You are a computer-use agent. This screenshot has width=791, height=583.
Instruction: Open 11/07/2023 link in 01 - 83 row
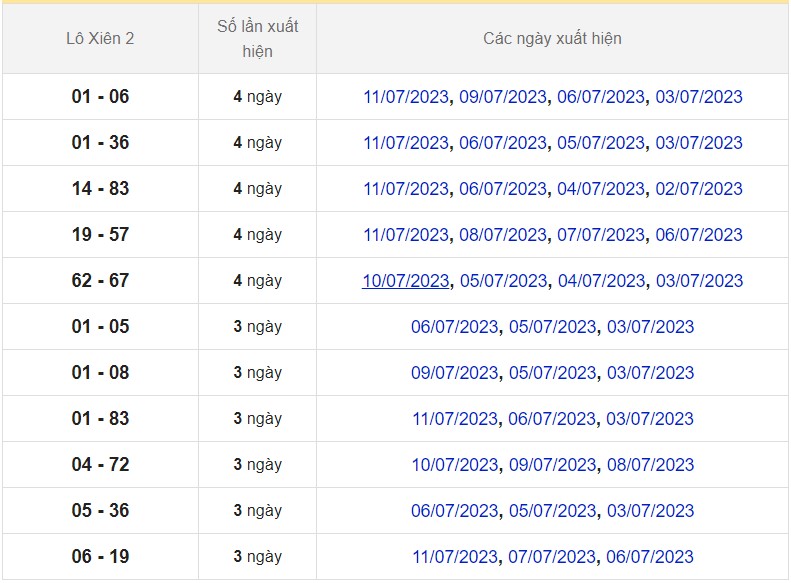pos(454,419)
